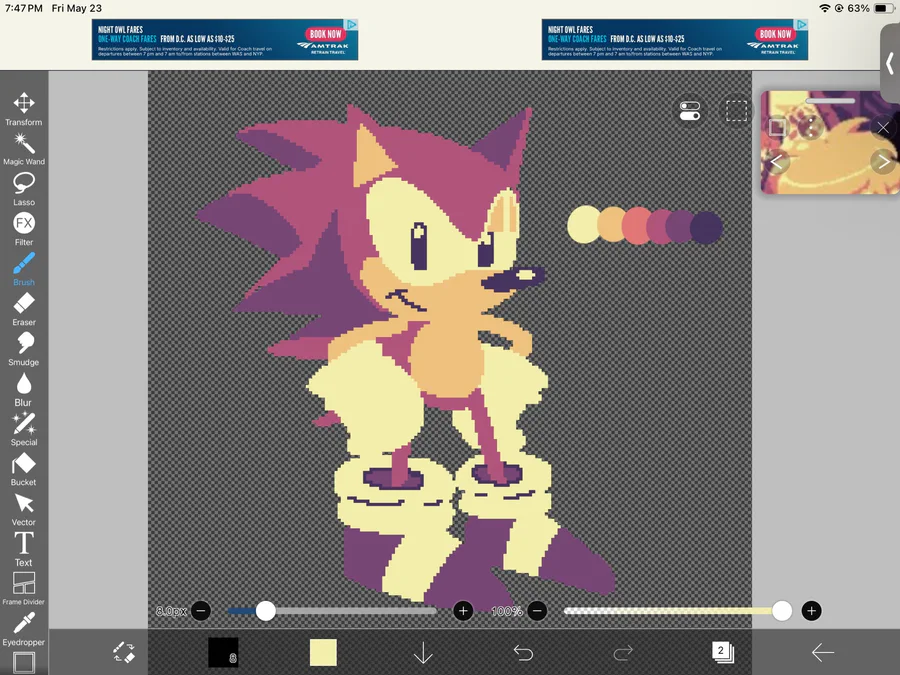Click the 100% opacity label

pos(506,611)
